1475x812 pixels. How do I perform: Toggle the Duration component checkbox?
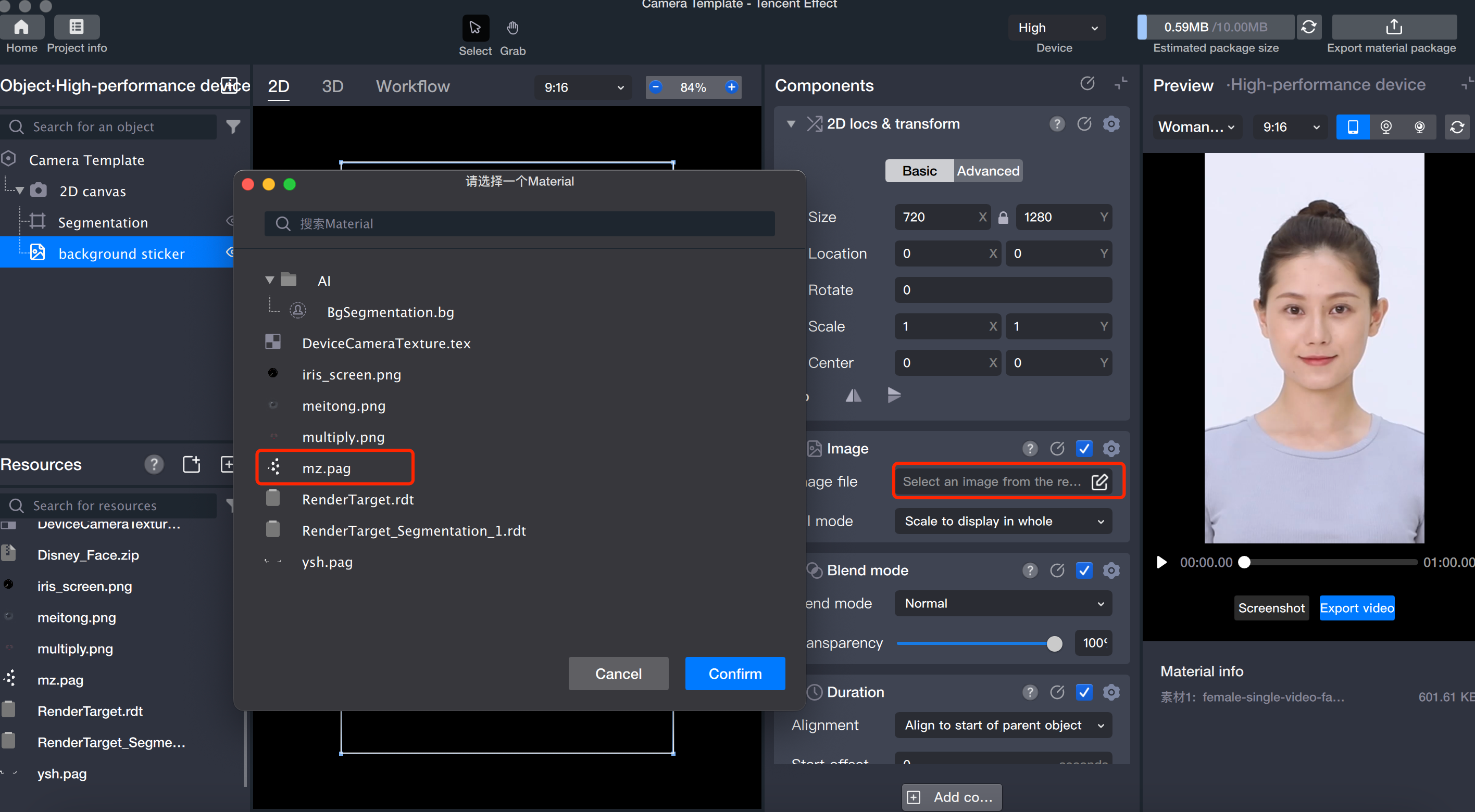click(1084, 692)
